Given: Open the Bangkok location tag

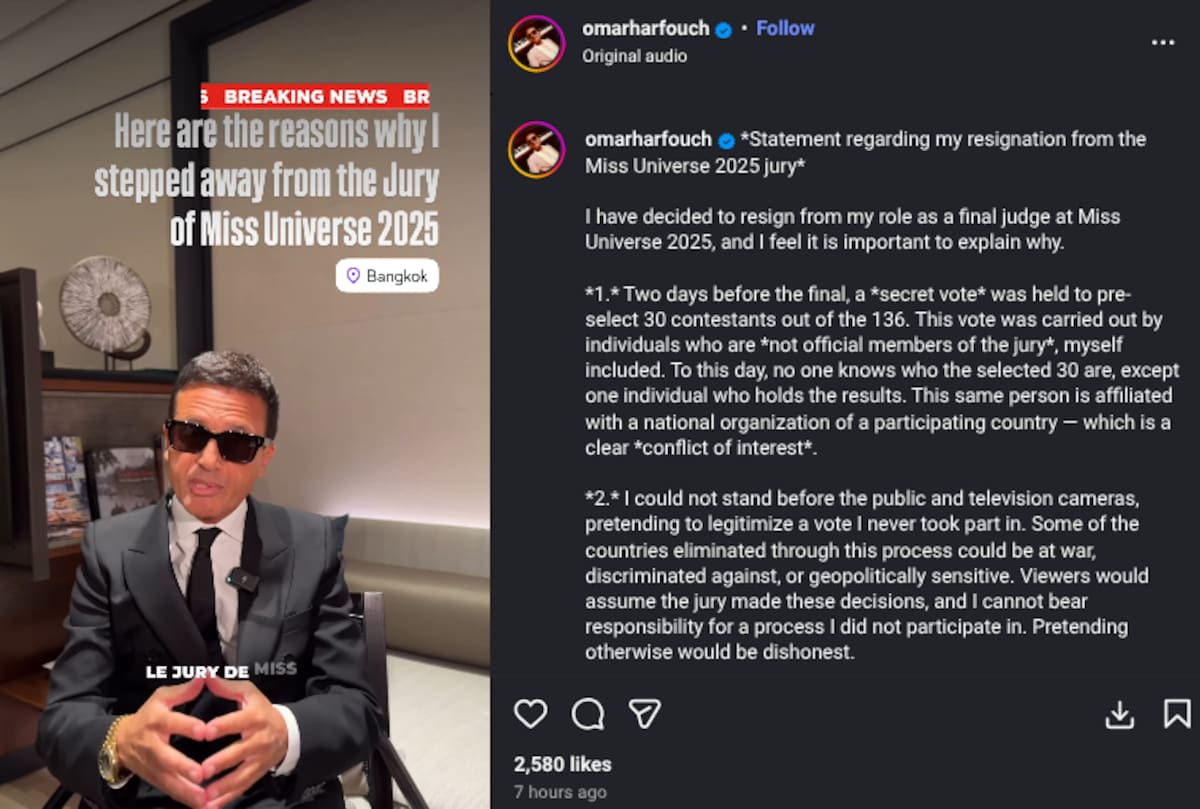Looking at the screenshot, I should tap(387, 276).
